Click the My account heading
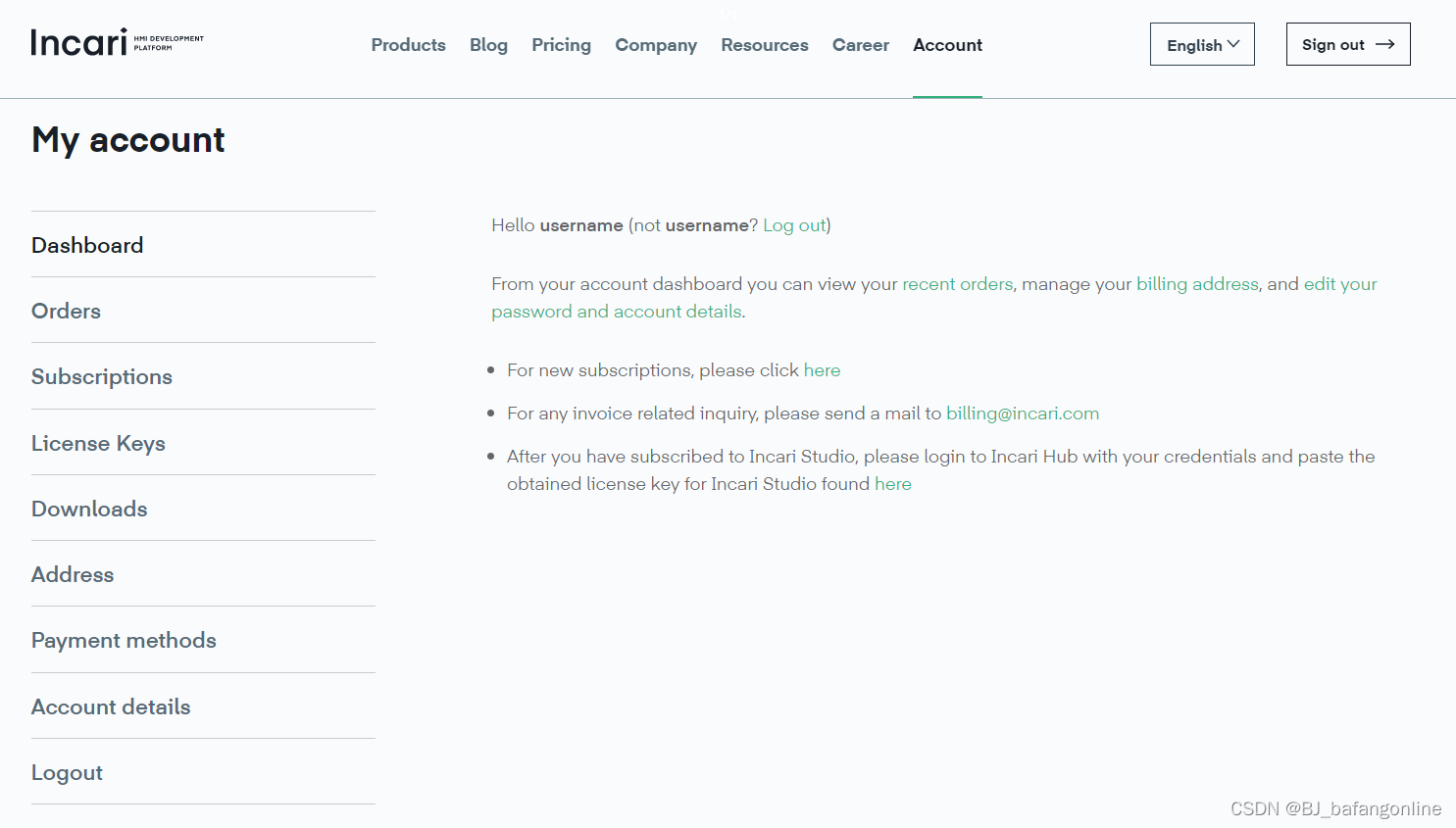 pos(128,140)
